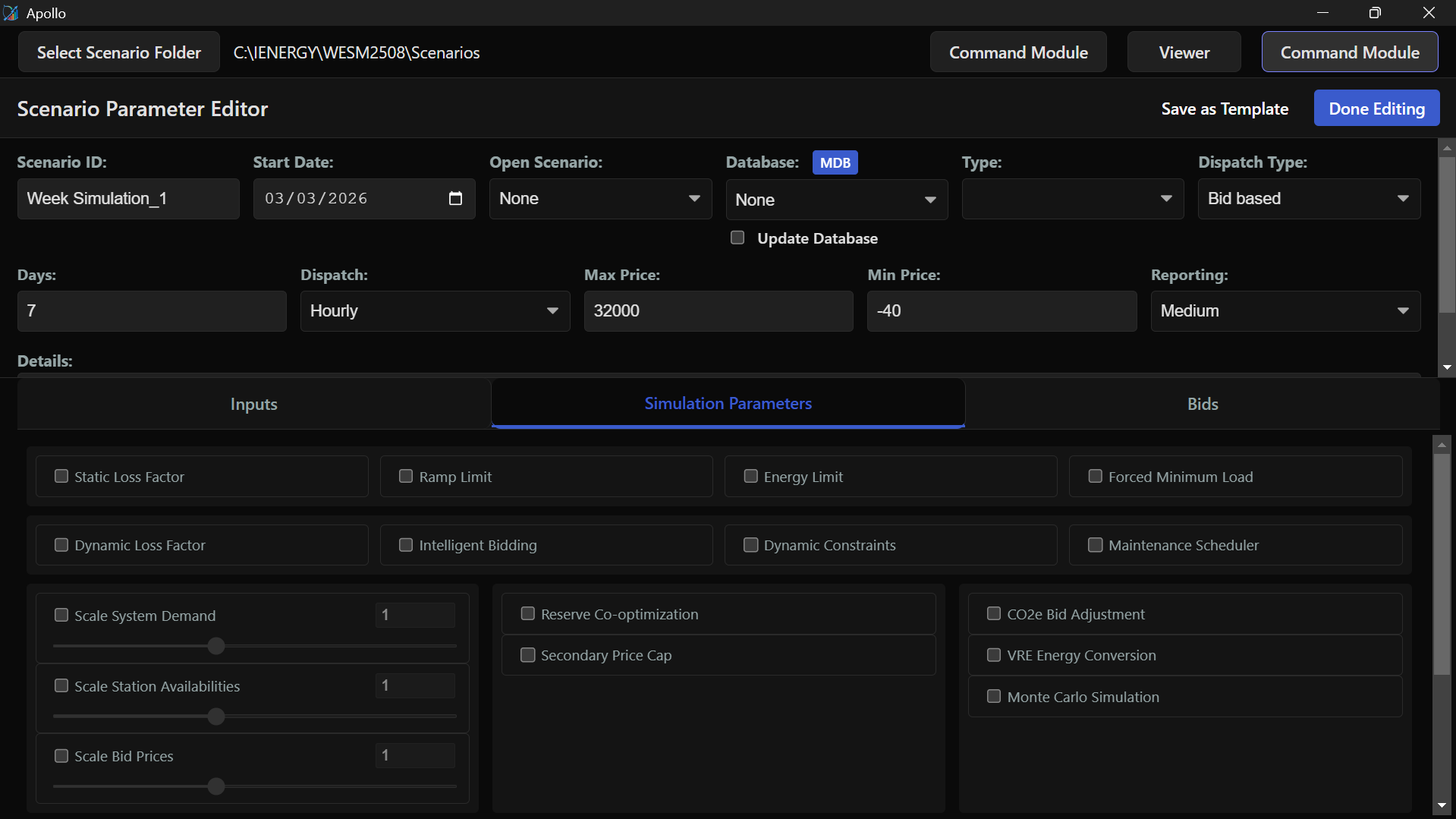The height and width of the screenshot is (819, 1456).
Task: Switch to the Bids tab
Action: tap(1202, 404)
